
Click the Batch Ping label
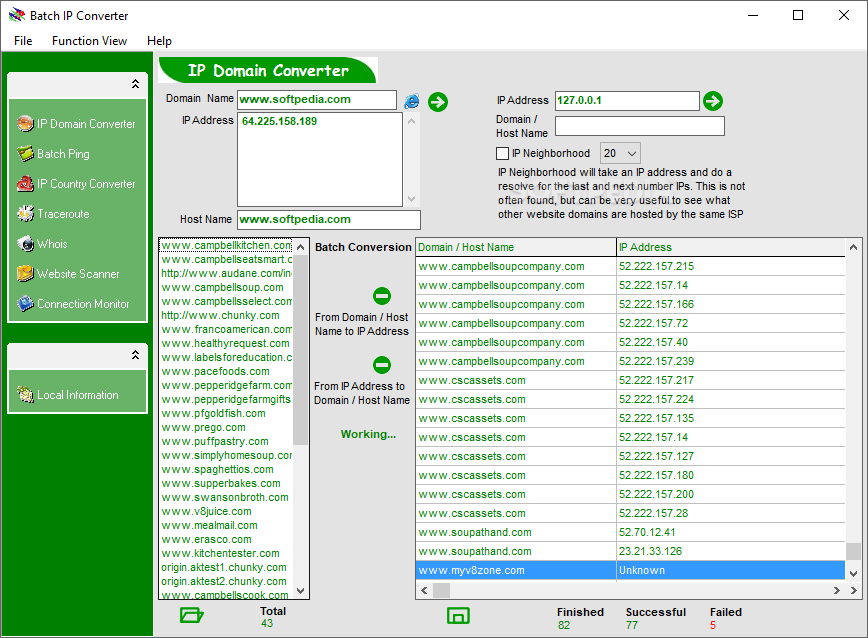pos(63,154)
